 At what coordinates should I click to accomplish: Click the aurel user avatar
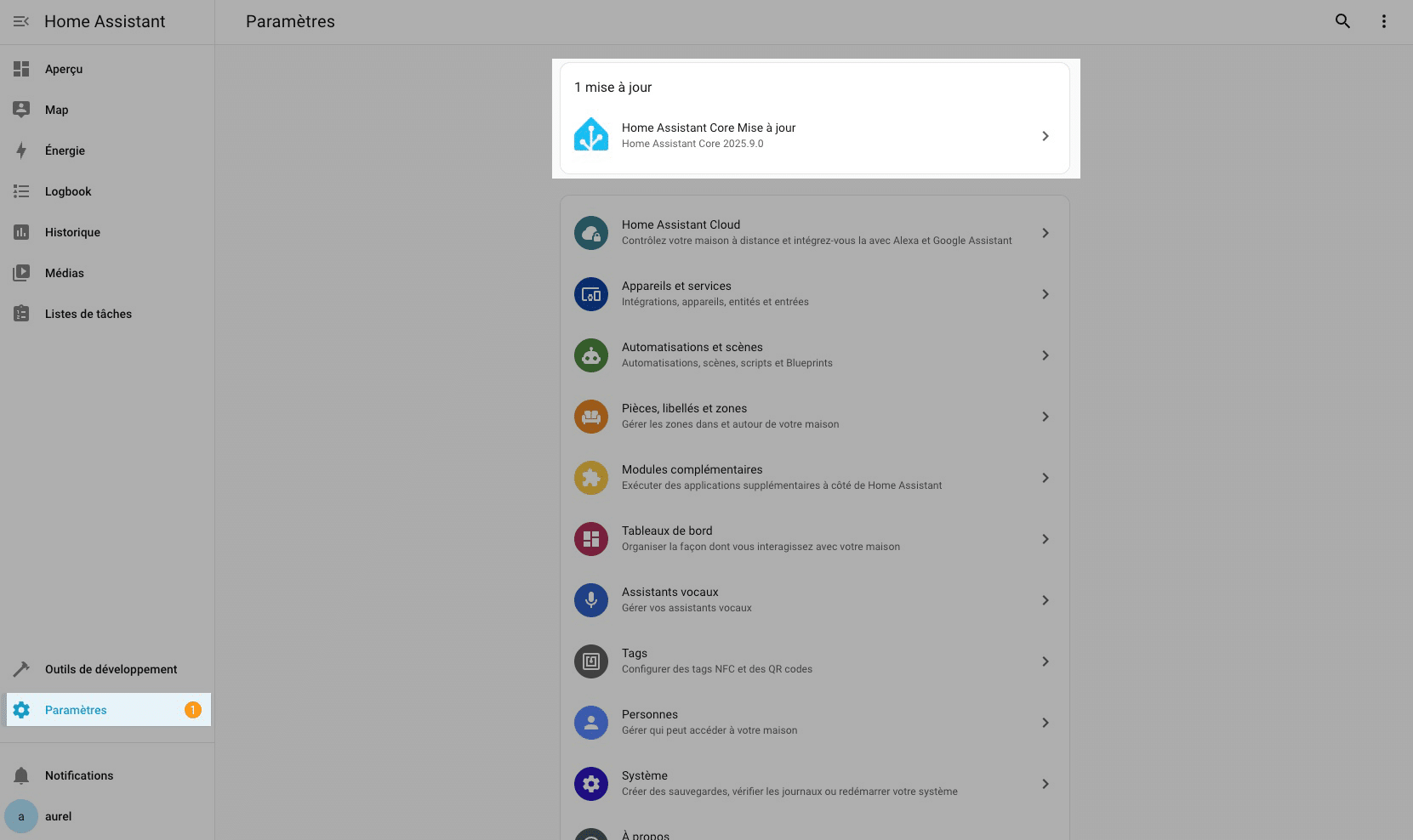[x=21, y=816]
